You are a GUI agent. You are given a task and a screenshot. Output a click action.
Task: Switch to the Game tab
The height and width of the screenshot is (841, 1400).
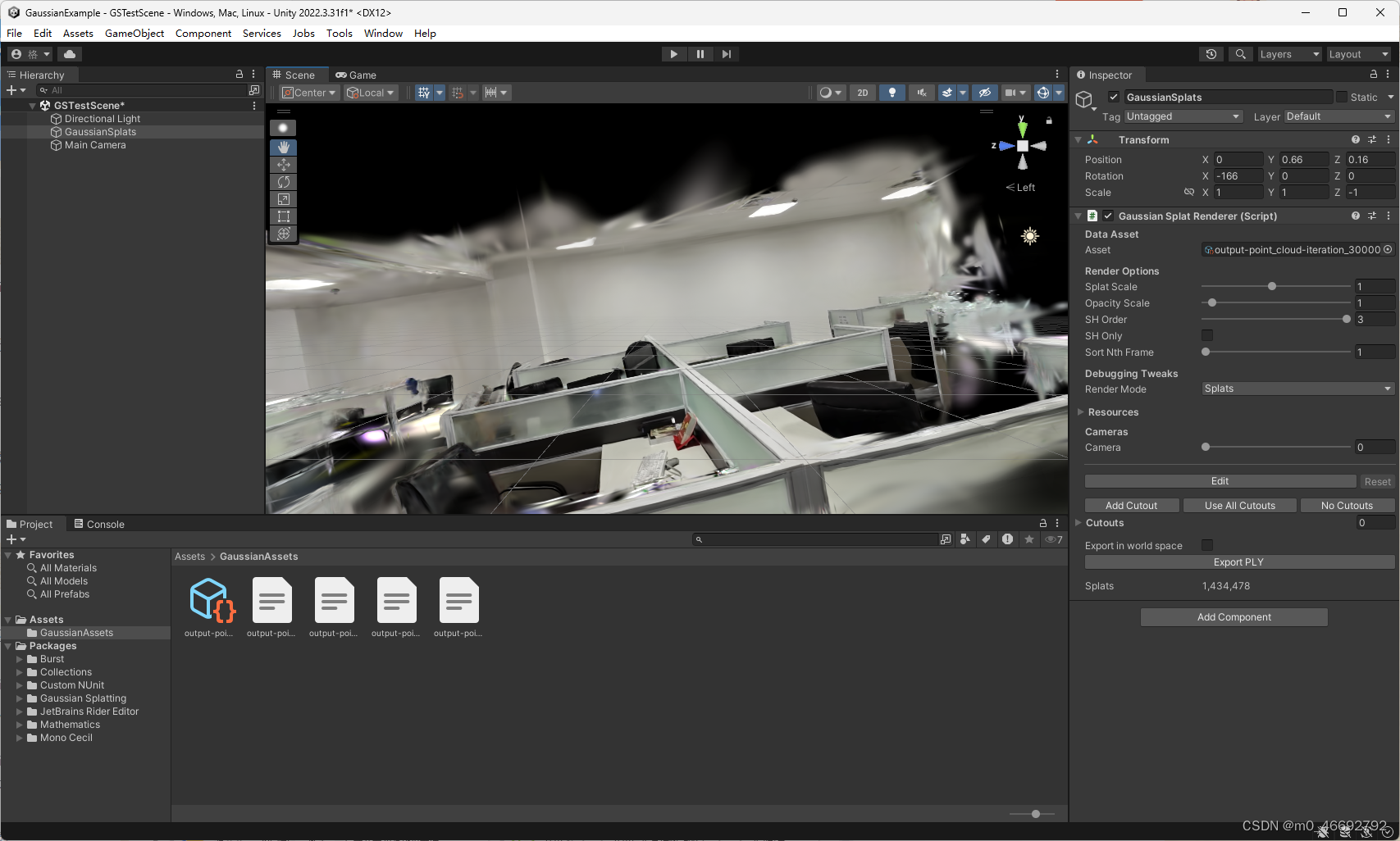357,74
